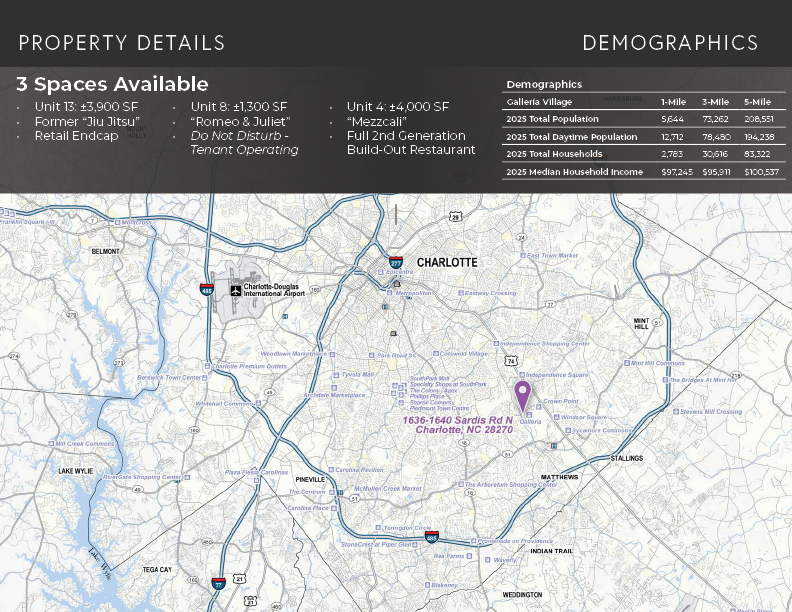This screenshot has width=792, height=612.
Task: Click the "MATTHEWS" town label
Action: (x=559, y=477)
